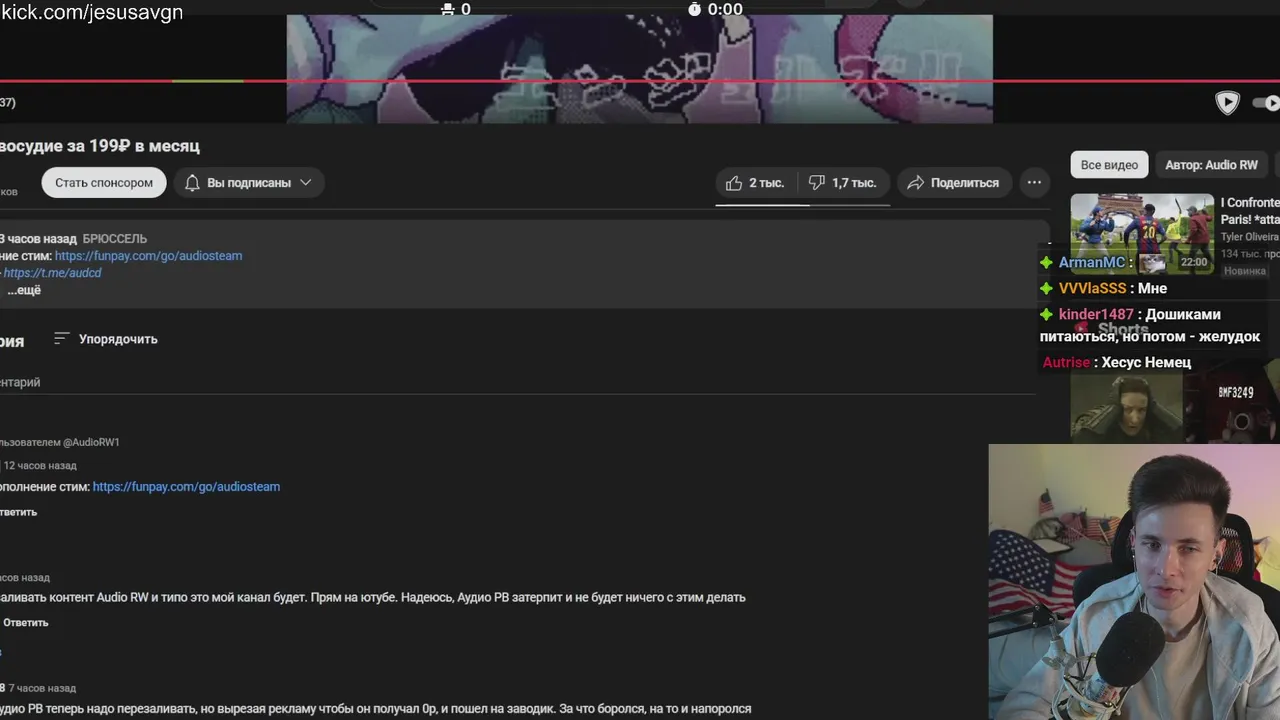Screen dimensions: 1280x720
Task: Open the three-dot more actions menu
Action: pyautogui.click(x=1034, y=182)
